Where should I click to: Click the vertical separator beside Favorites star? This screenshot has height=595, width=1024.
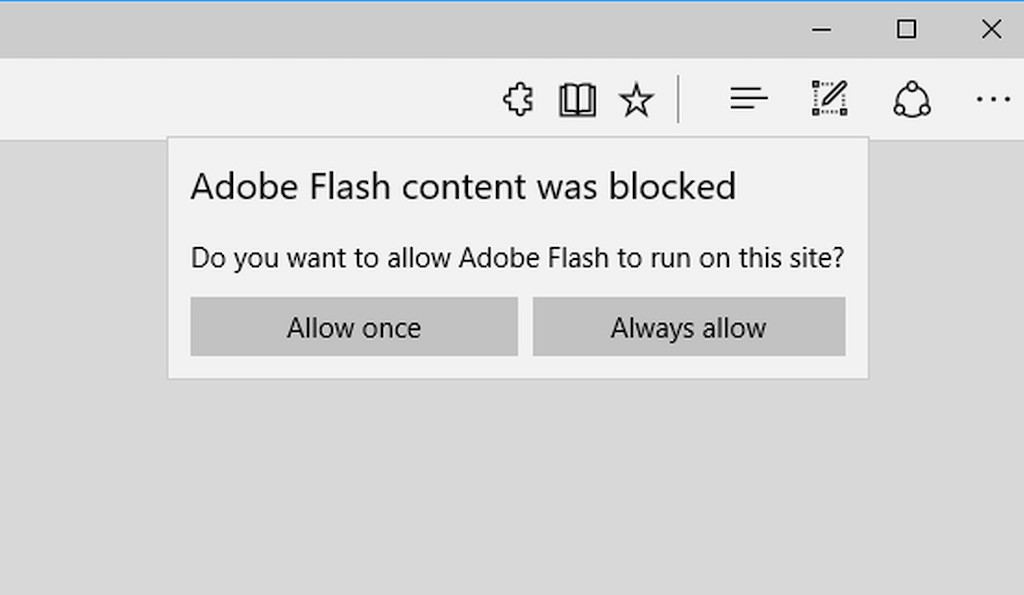point(679,99)
